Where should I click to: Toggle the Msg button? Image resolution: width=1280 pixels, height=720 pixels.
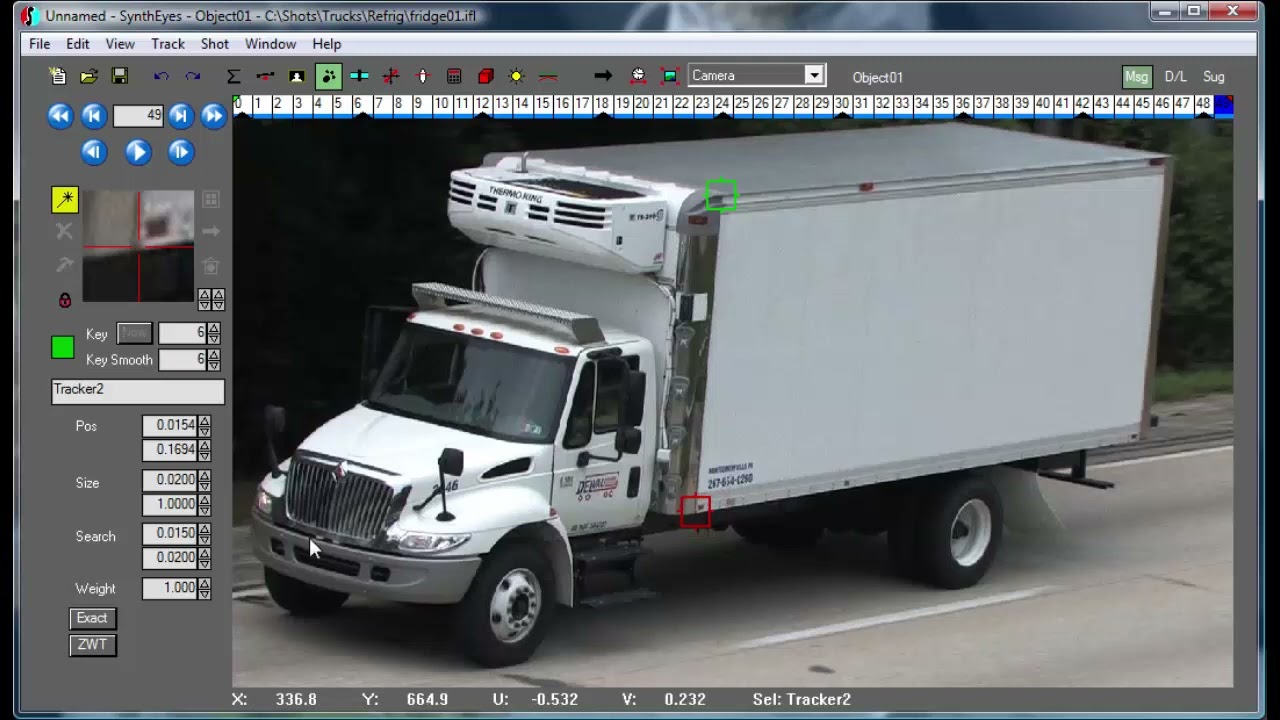tap(1137, 77)
